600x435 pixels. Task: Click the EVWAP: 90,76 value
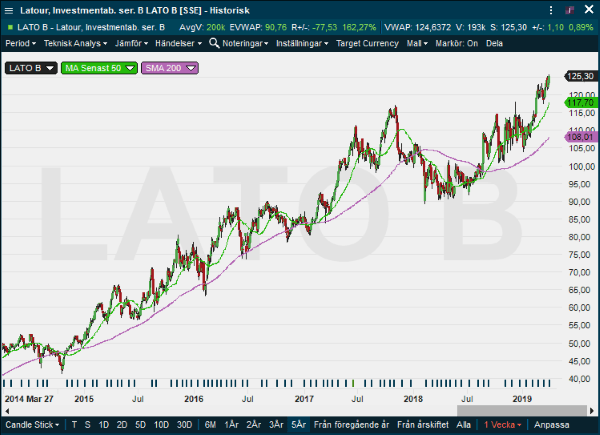(258, 27)
